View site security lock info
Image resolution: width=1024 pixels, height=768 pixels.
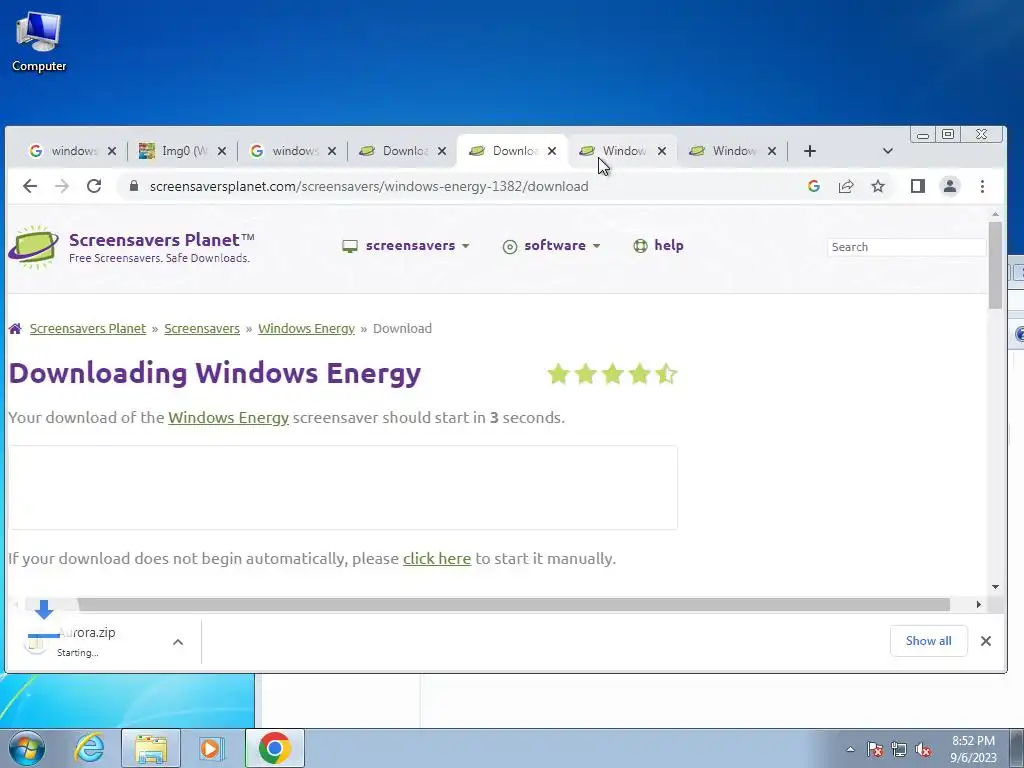[134, 186]
